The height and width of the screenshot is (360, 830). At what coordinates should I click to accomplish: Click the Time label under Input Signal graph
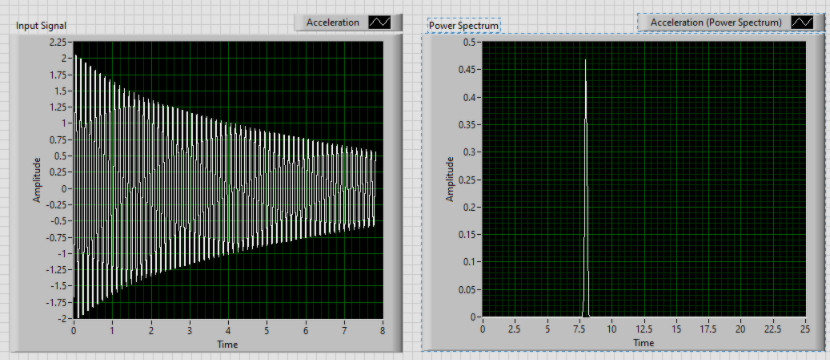tap(228, 345)
